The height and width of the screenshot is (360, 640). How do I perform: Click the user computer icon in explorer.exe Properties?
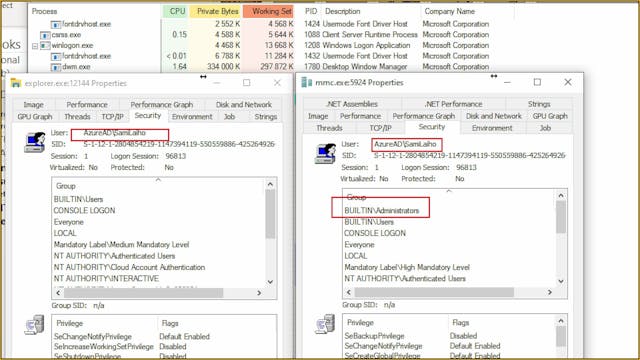pyautogui.click(x=35, y=142)
